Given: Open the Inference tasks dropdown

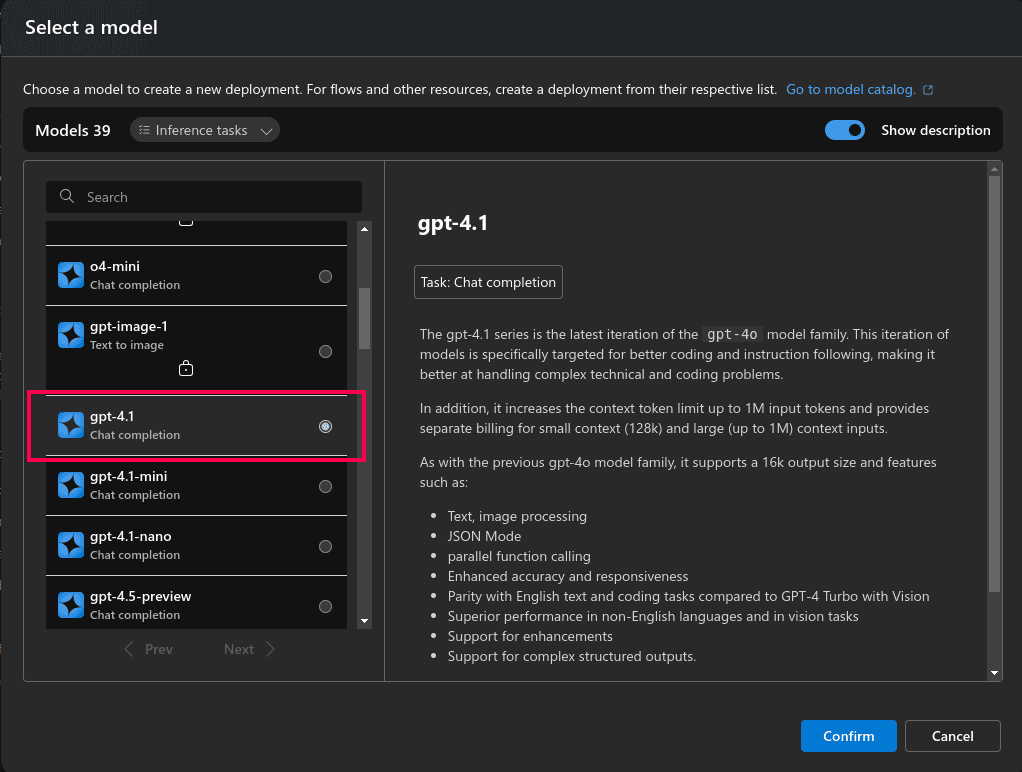Looking at the screenshot, I should point(266,130).
